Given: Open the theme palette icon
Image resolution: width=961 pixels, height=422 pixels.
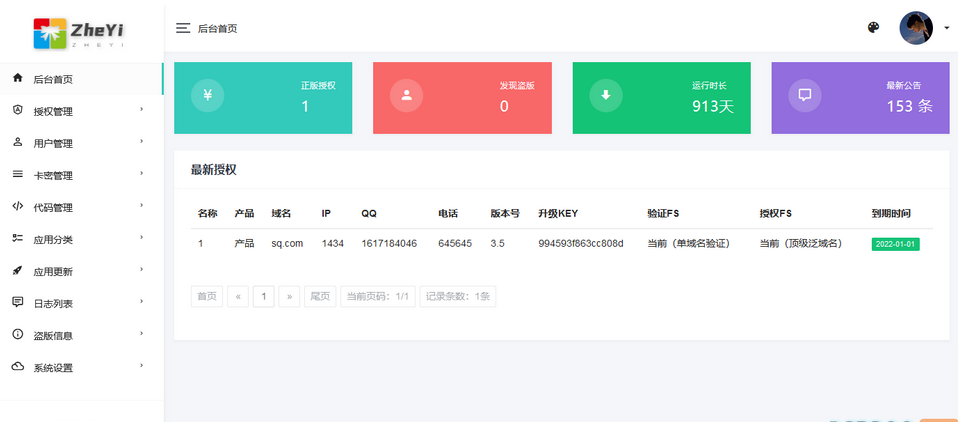Looking at the screenshot, I should tap(873, 28).
